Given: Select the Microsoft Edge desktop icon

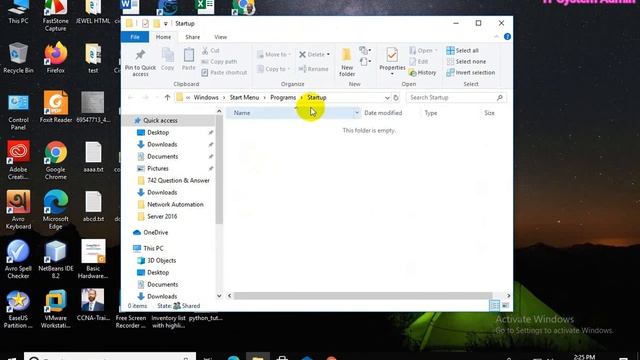Looking at the screenshot, I should click(x=56, y=210).
